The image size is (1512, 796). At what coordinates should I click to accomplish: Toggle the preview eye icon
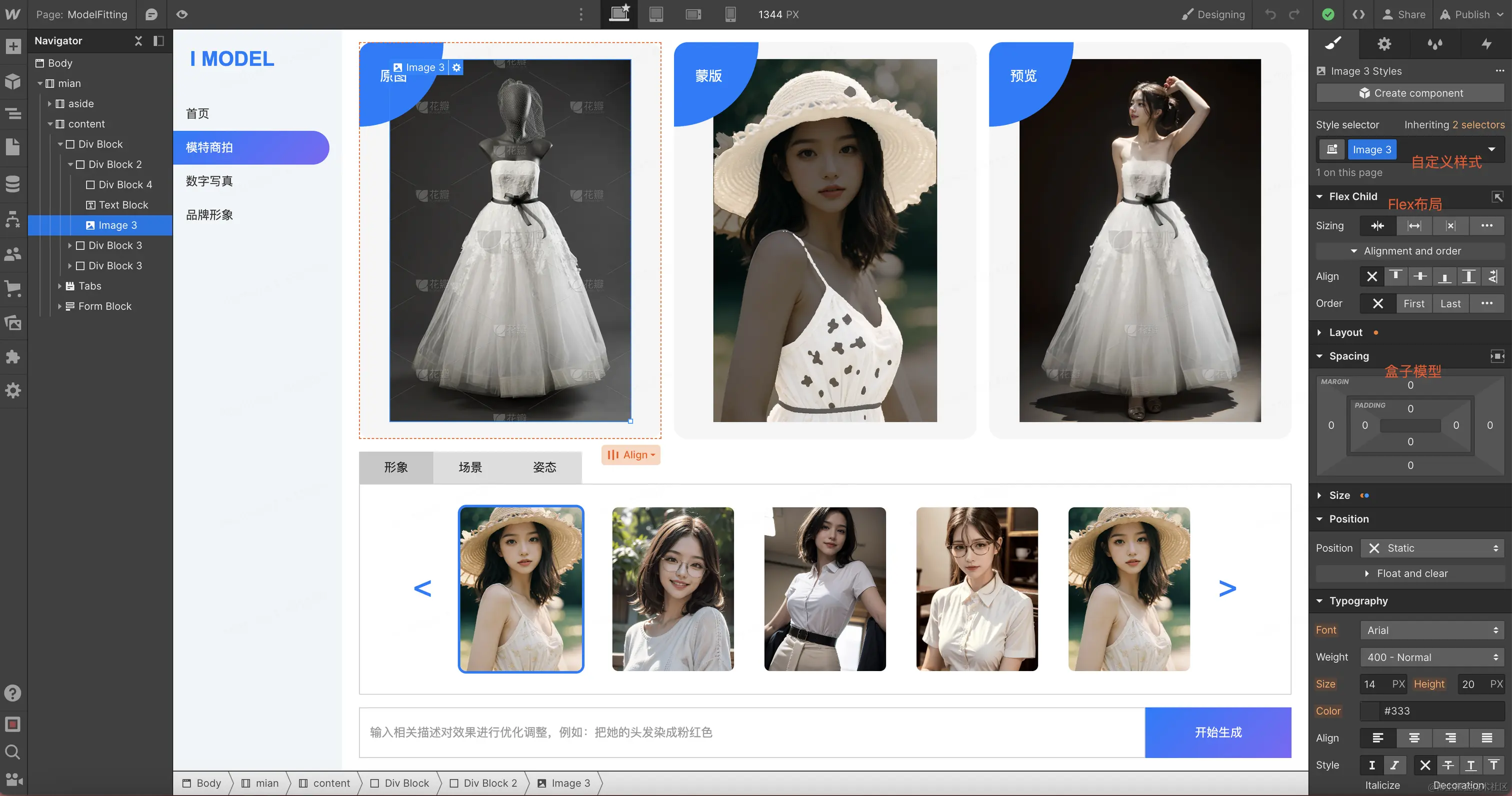182,14
